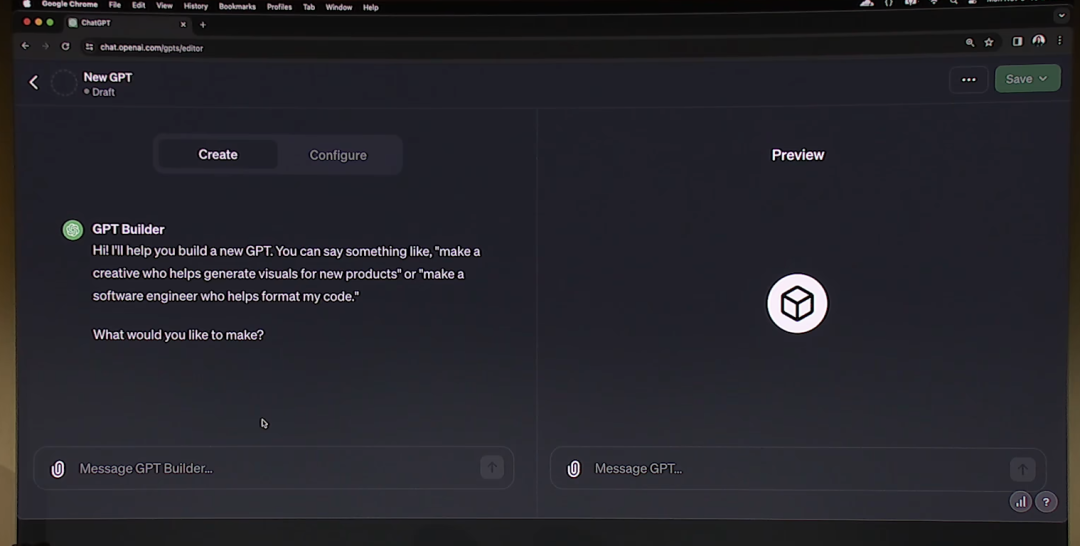Open the Apple menu
Viewport: 1080px width, 546px height.
click(27, 4)
